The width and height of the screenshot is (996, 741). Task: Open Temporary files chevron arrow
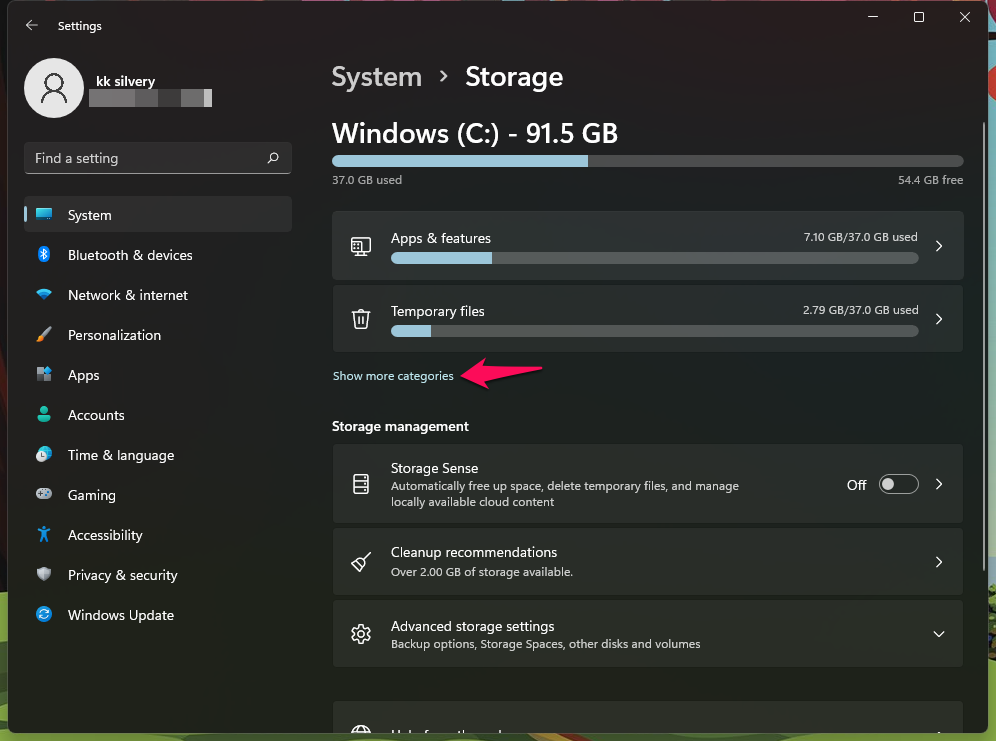(939, 319)
